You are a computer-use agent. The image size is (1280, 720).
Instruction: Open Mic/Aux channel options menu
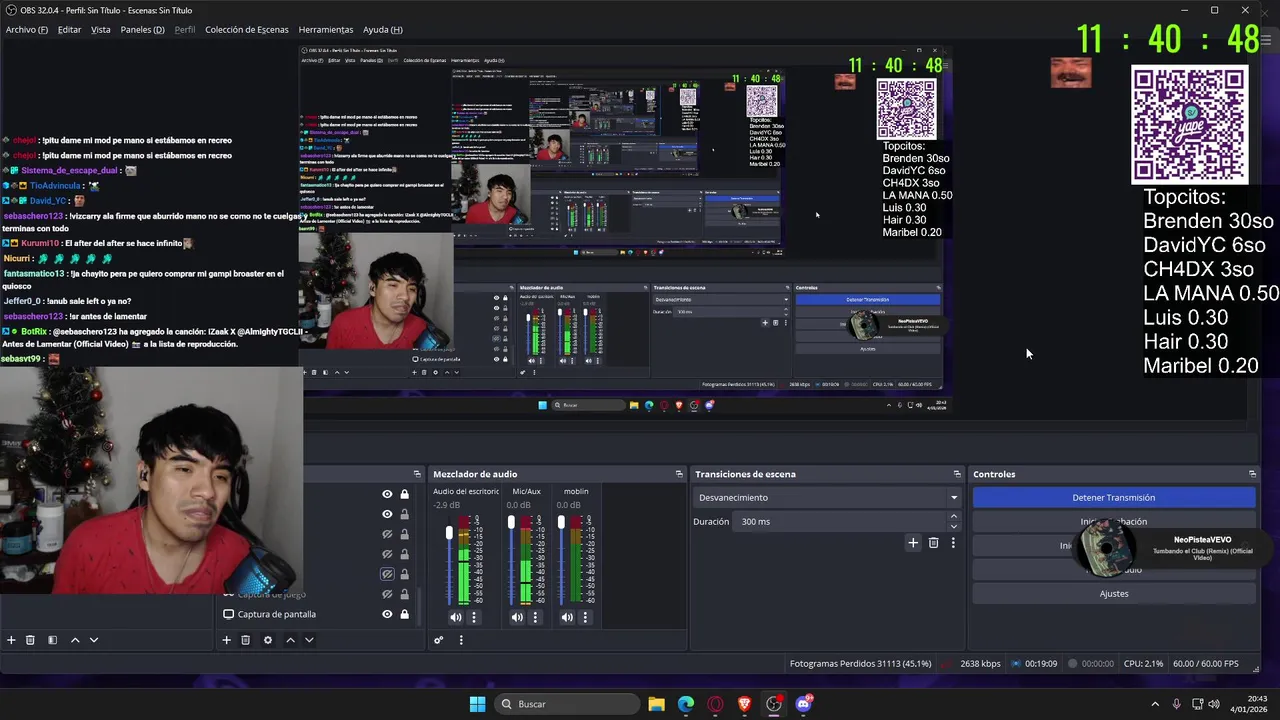click(x=535, y=617)
